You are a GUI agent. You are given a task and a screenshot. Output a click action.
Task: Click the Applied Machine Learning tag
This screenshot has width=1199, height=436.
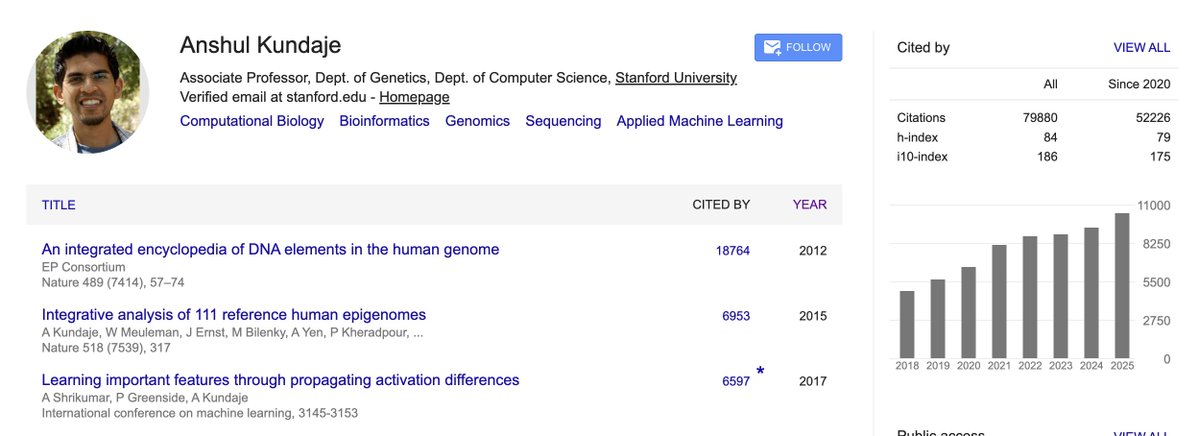click(x=699, y=121)
